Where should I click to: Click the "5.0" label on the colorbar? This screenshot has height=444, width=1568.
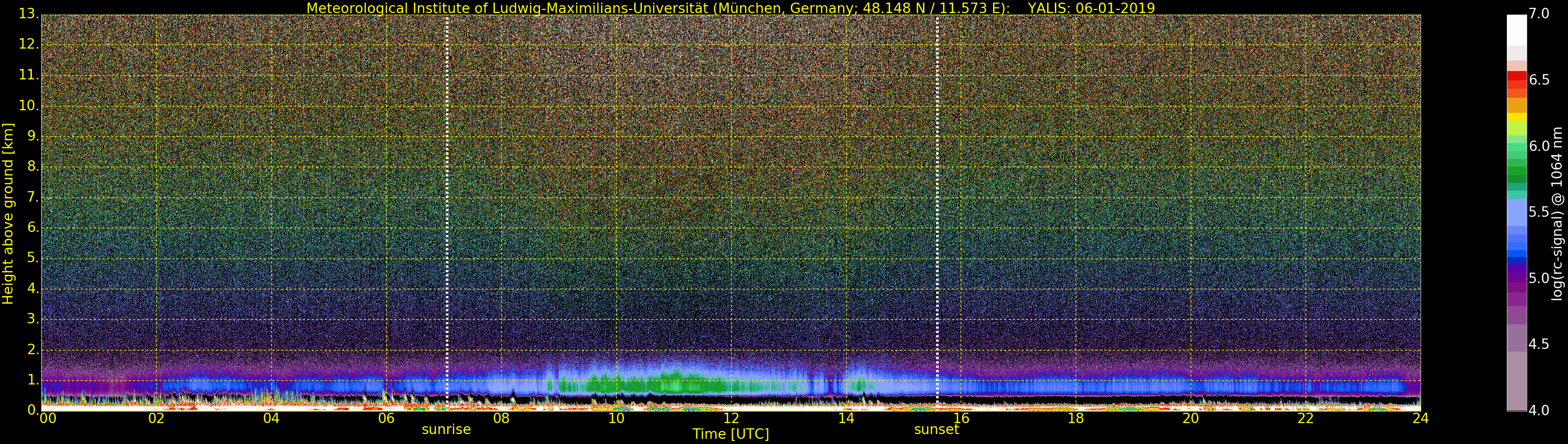click(1539, 278)
